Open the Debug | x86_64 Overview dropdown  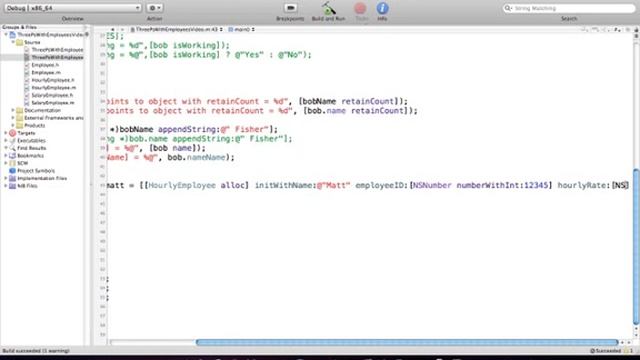coord(73,8)
